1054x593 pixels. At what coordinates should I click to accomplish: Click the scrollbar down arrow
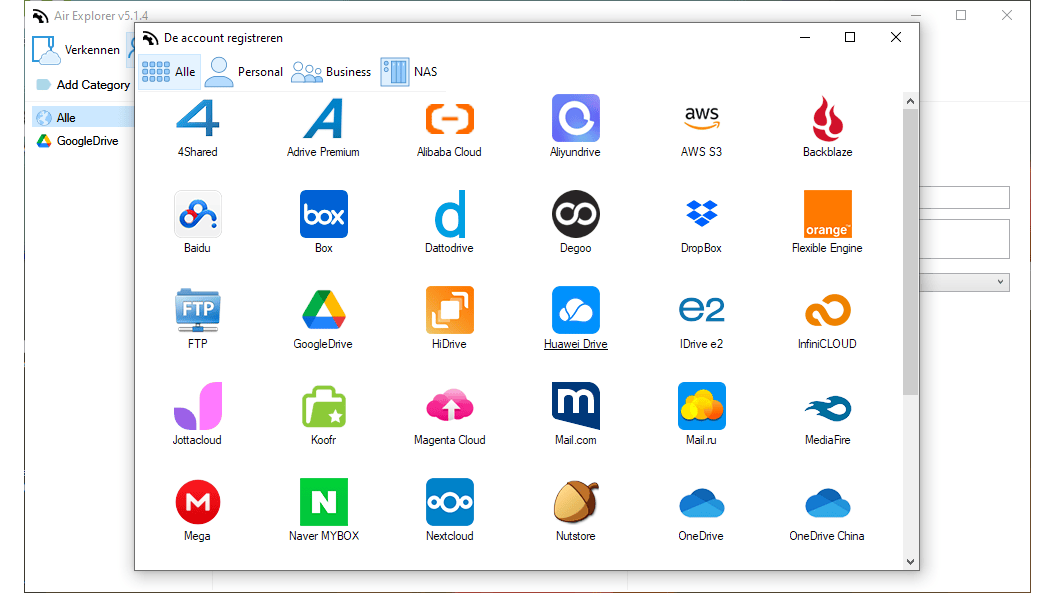(910, 562)
